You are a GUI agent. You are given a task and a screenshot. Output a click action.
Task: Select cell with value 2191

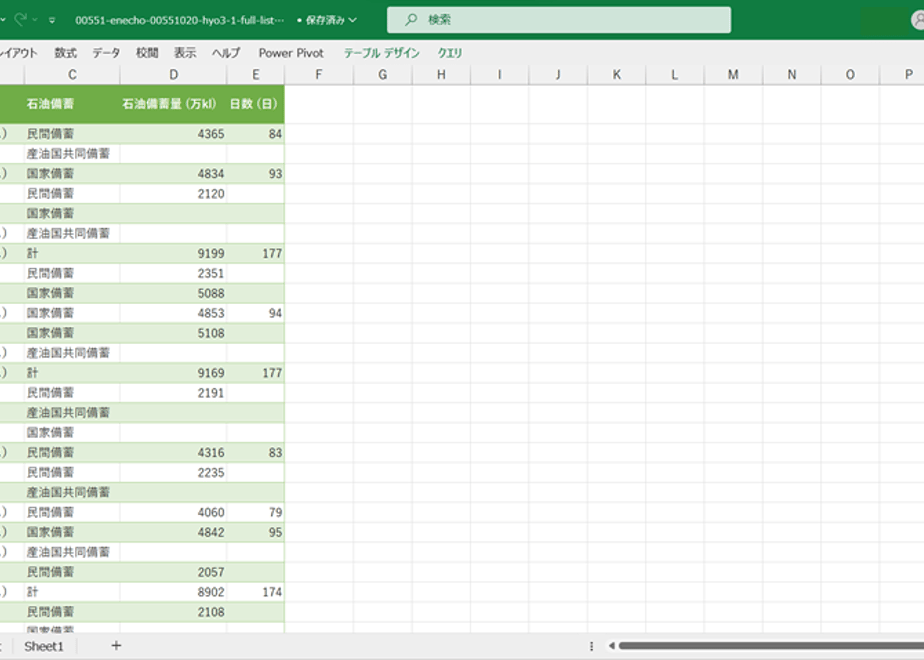[x=173, y=393]
